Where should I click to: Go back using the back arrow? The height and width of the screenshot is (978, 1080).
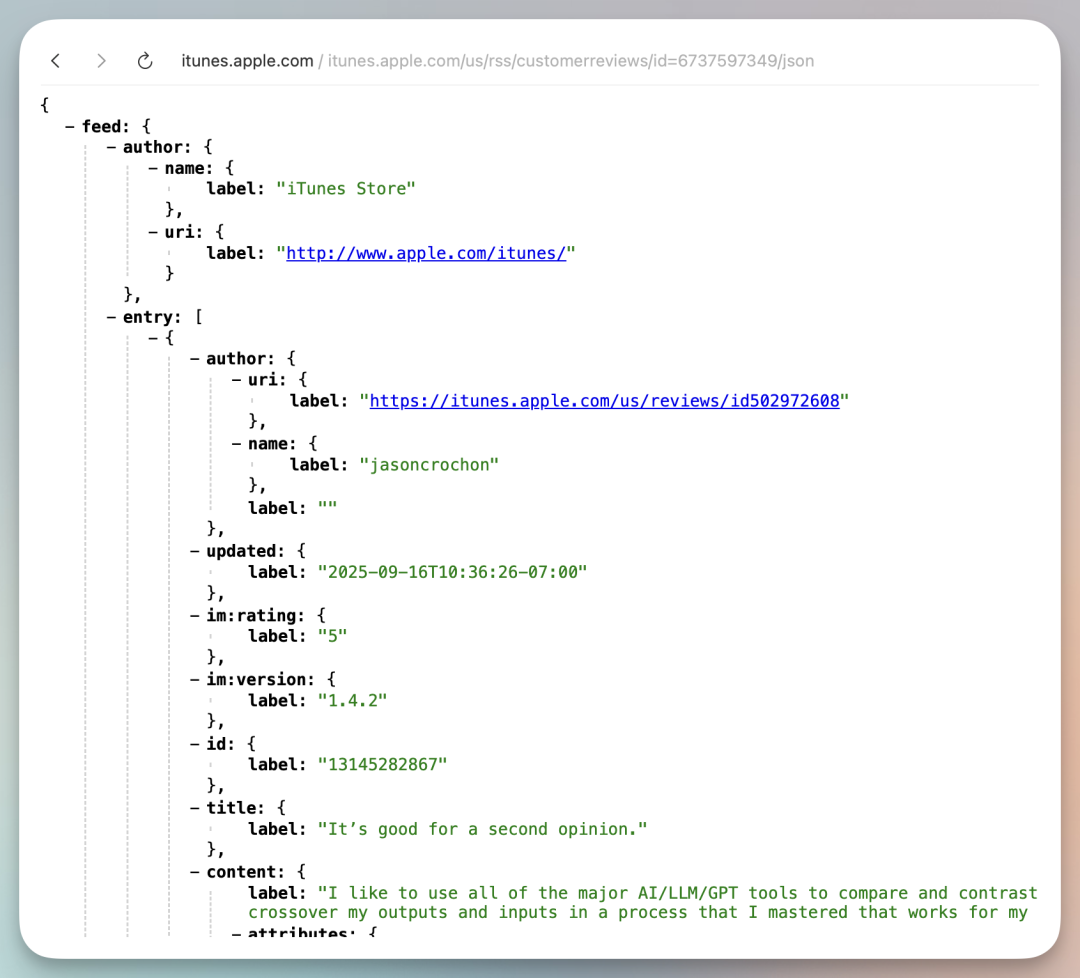coord(56,61)
